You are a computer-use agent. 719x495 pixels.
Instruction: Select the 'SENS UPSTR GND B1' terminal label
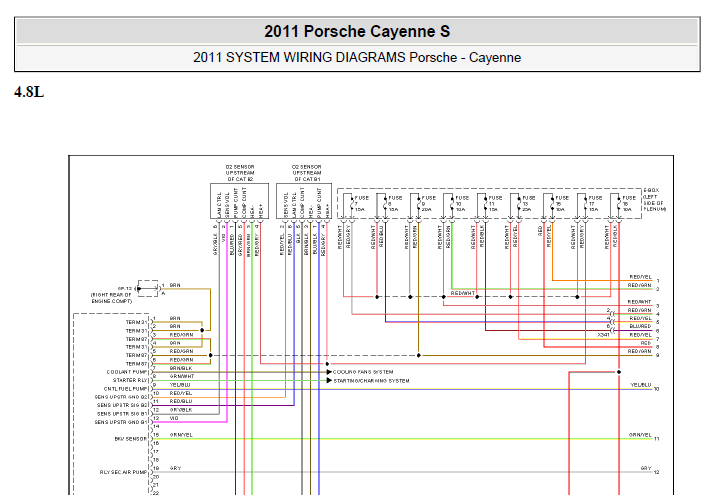click(x=122, y=422)
